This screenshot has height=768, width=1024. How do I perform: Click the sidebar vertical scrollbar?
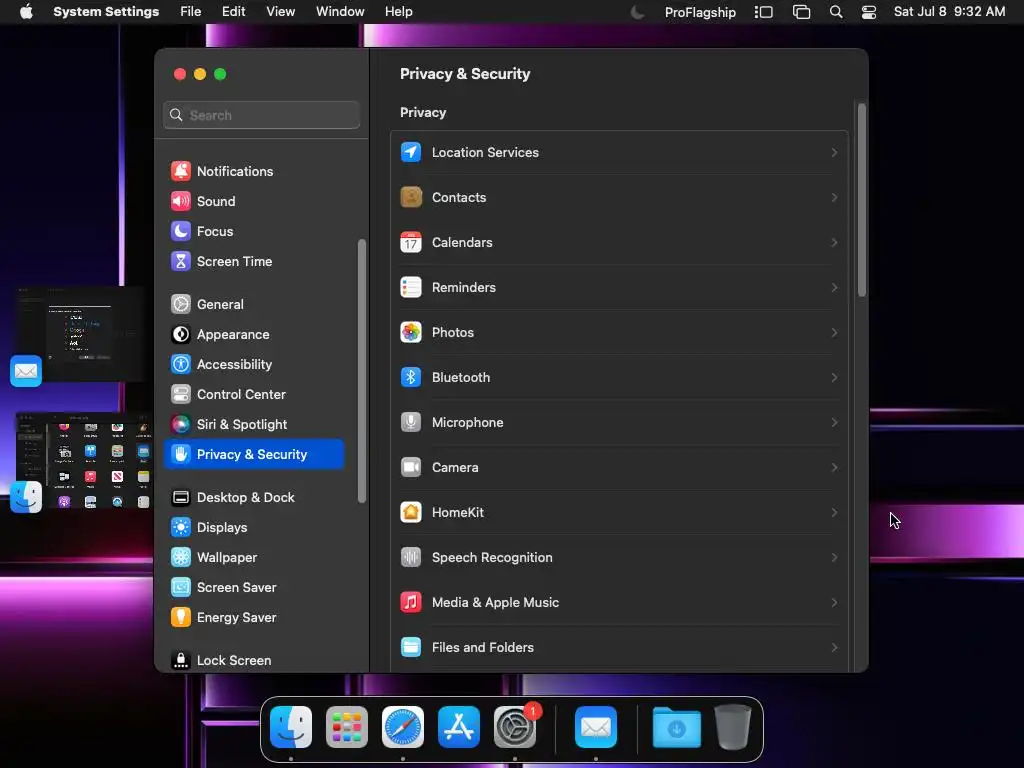(x=361, y=371)
